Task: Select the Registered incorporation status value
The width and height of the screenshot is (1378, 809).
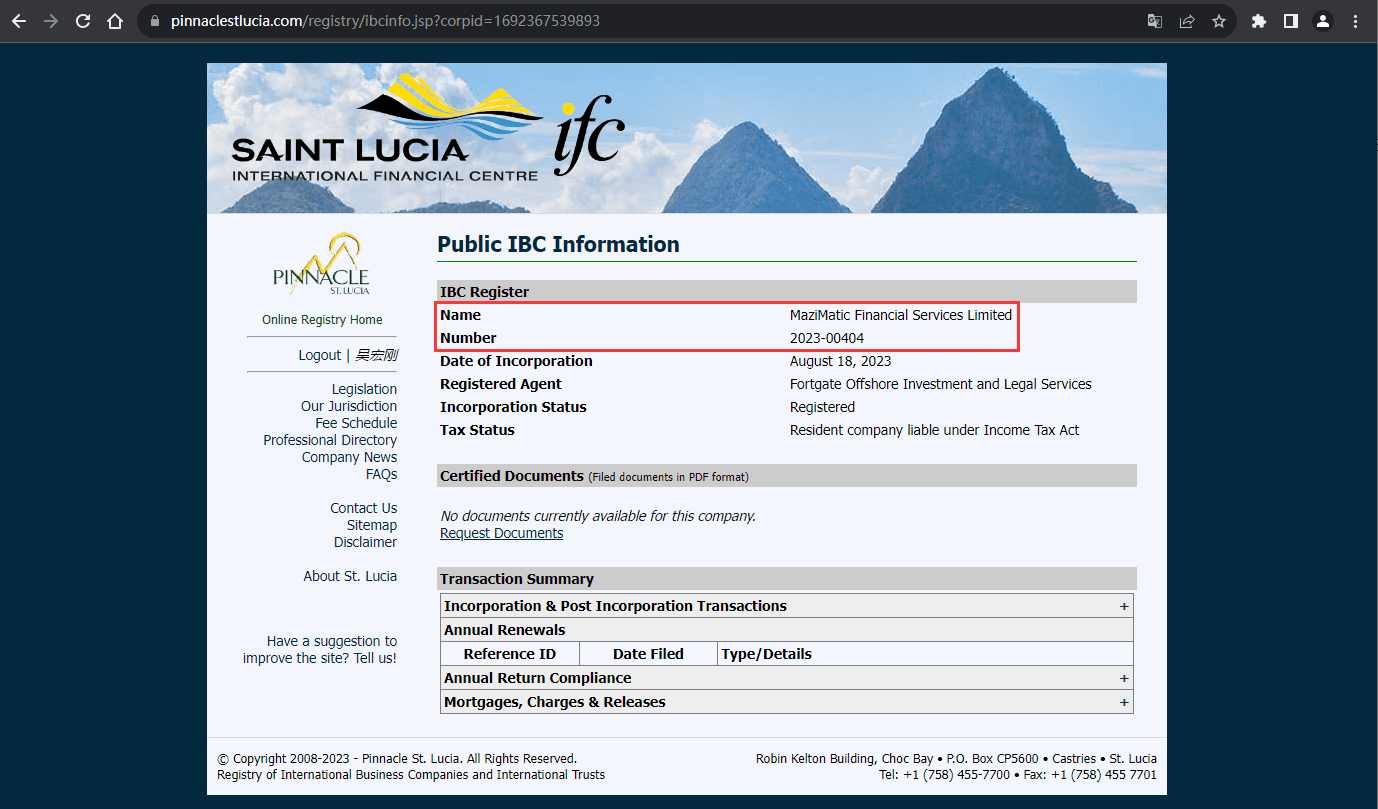Action: [x=822, y=407]
